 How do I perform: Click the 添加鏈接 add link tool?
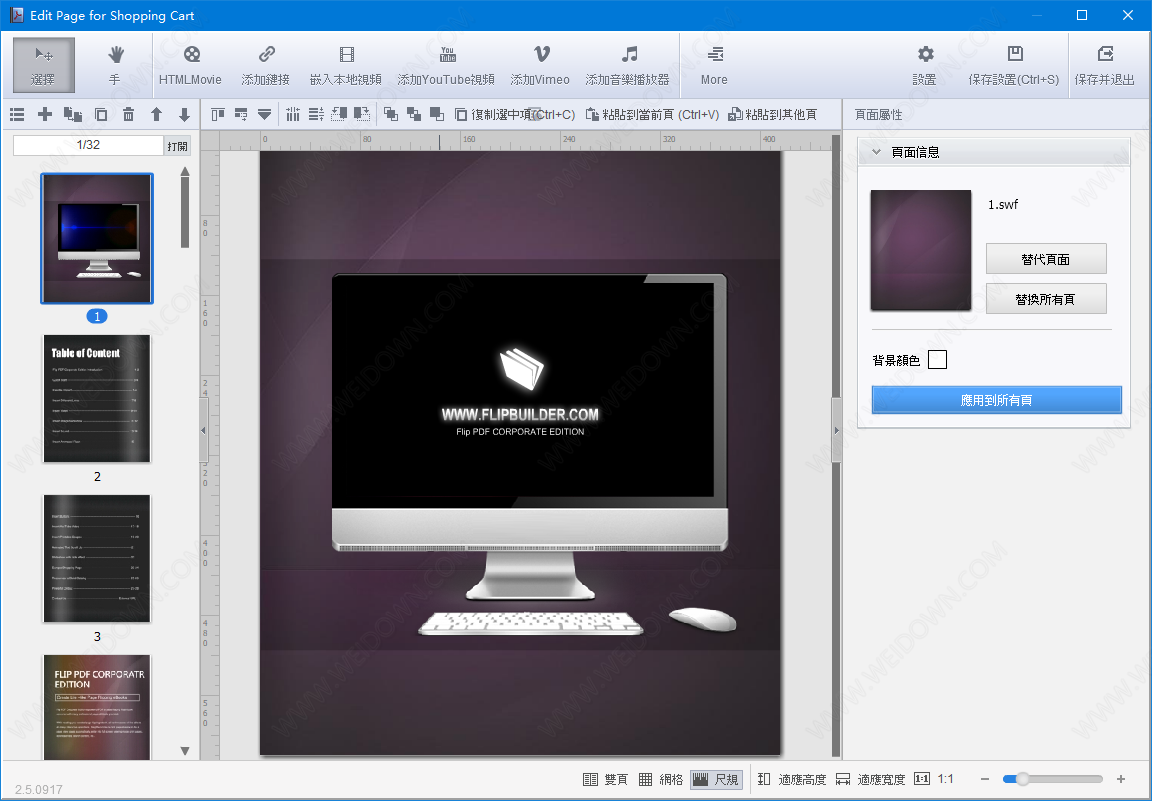click(x=266, y=65)
